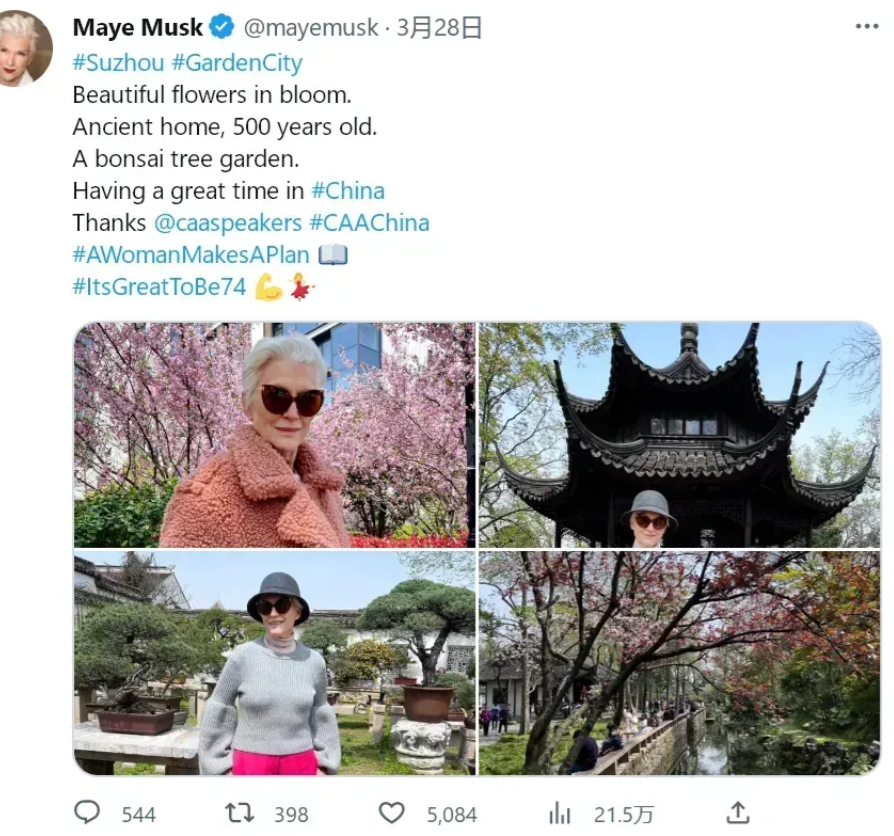Screen dimensions: 894x836
Task: Open the #Suzhou hashtag
Action: pos(119,62)
